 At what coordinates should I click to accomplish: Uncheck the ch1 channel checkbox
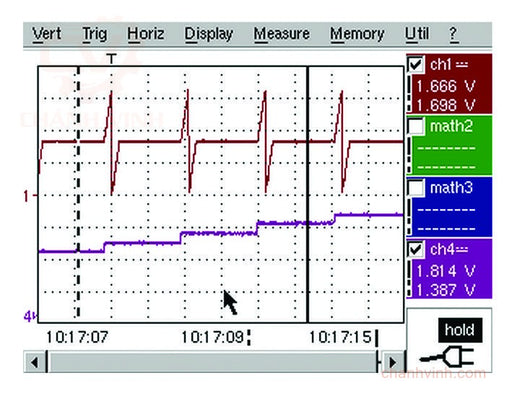(x=415, y=64)
